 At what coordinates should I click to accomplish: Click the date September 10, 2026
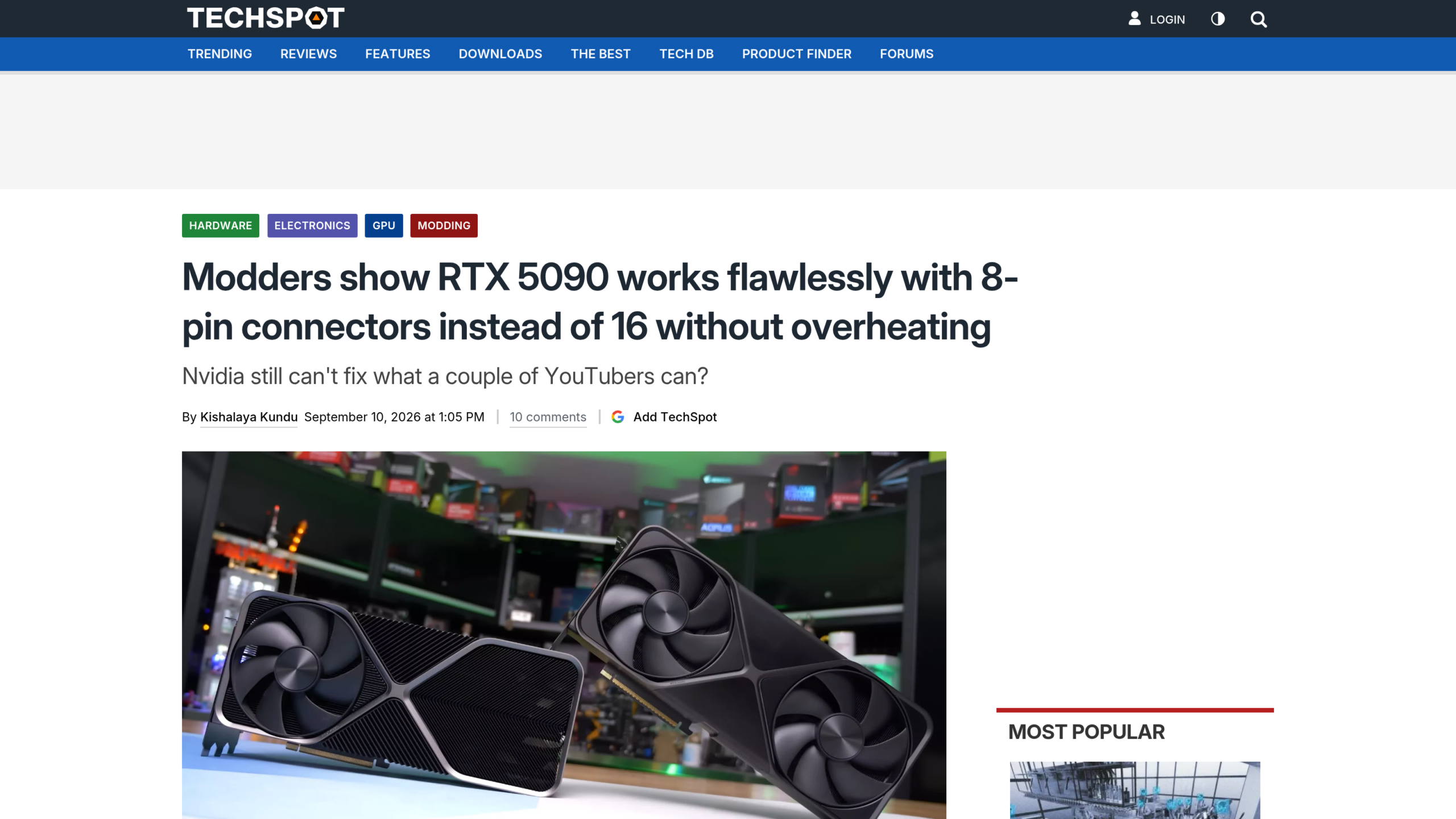coord(394,417)
